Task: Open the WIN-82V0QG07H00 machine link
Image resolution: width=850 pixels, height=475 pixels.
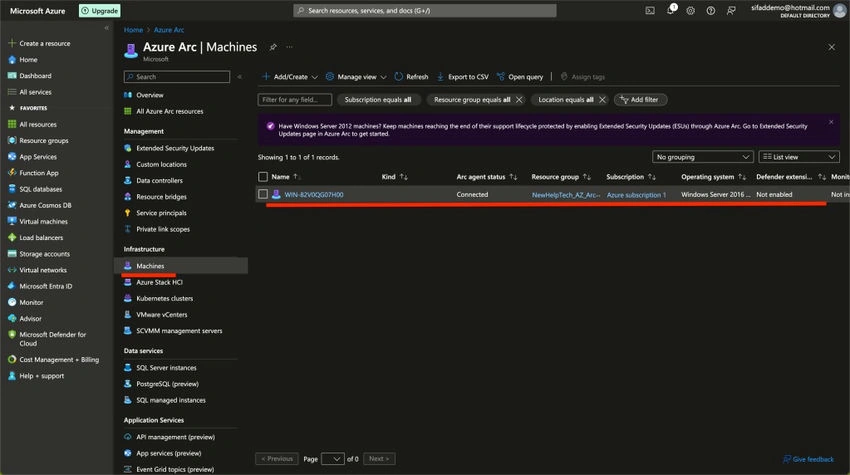Action: [314, 195]
